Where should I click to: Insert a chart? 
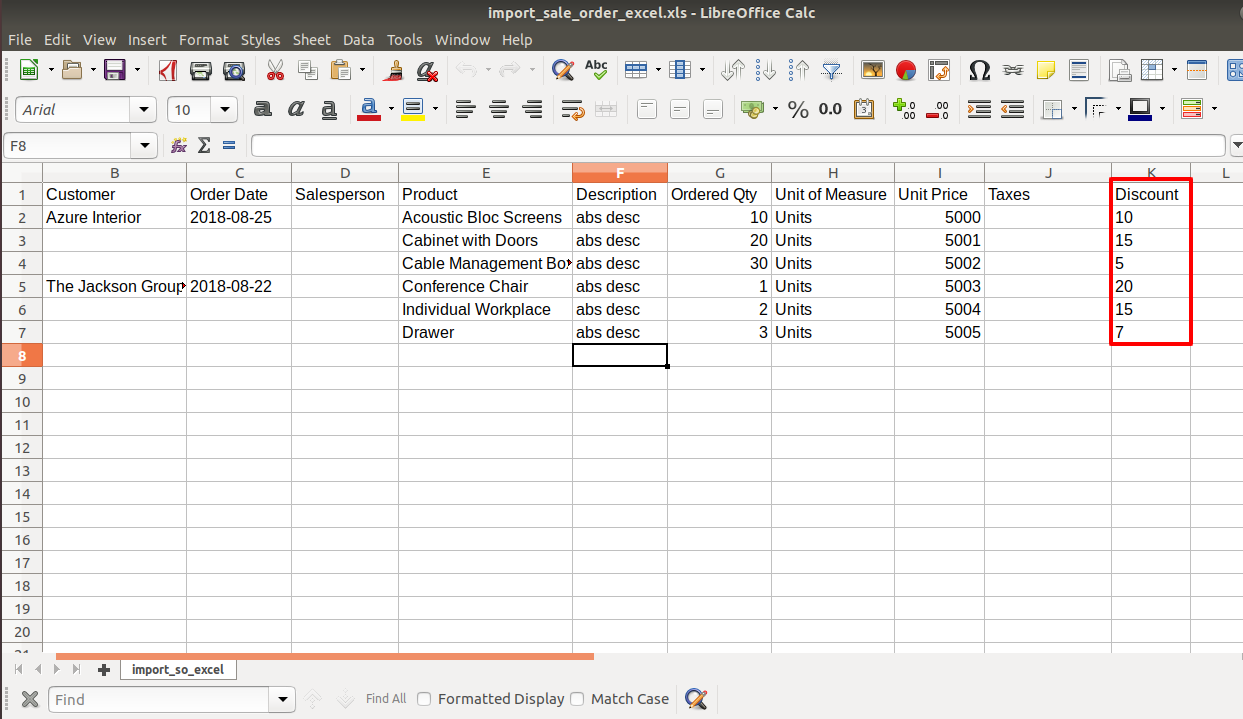tap(906, 70)
